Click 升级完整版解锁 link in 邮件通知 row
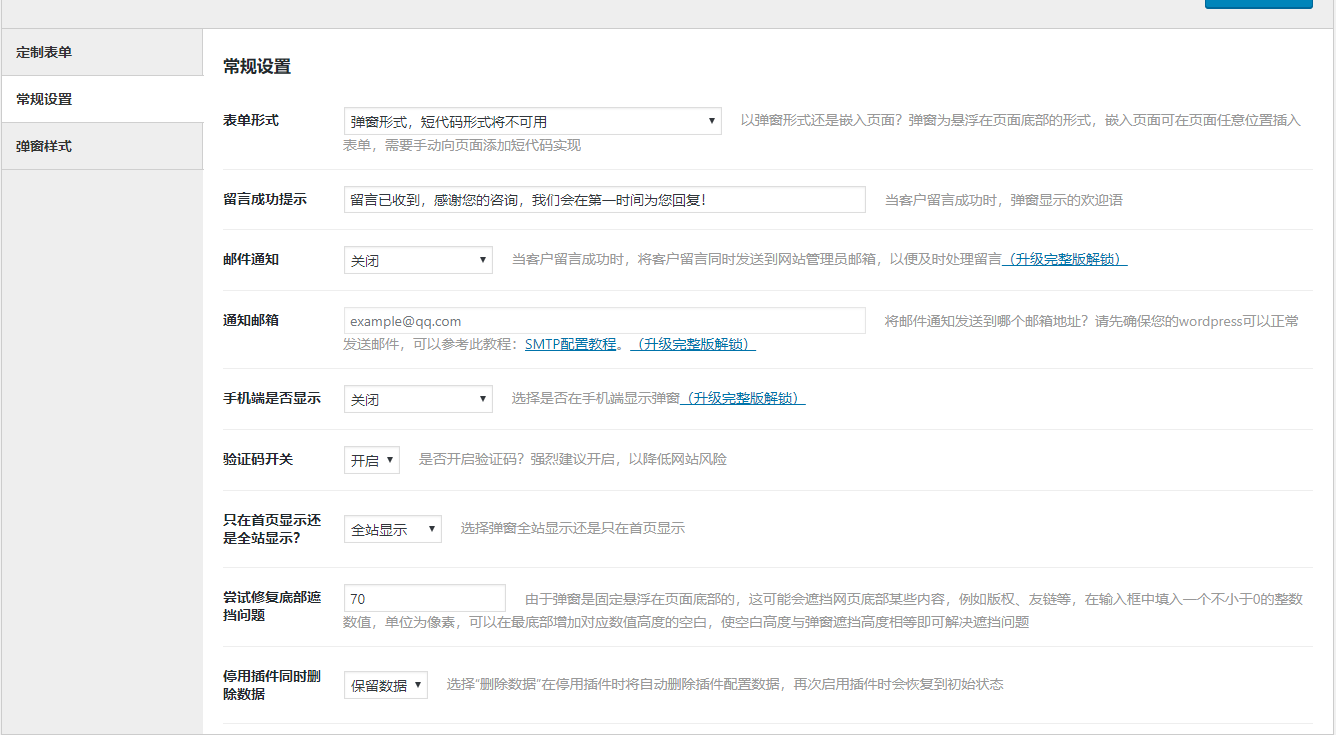 [x=1064, y=259]
